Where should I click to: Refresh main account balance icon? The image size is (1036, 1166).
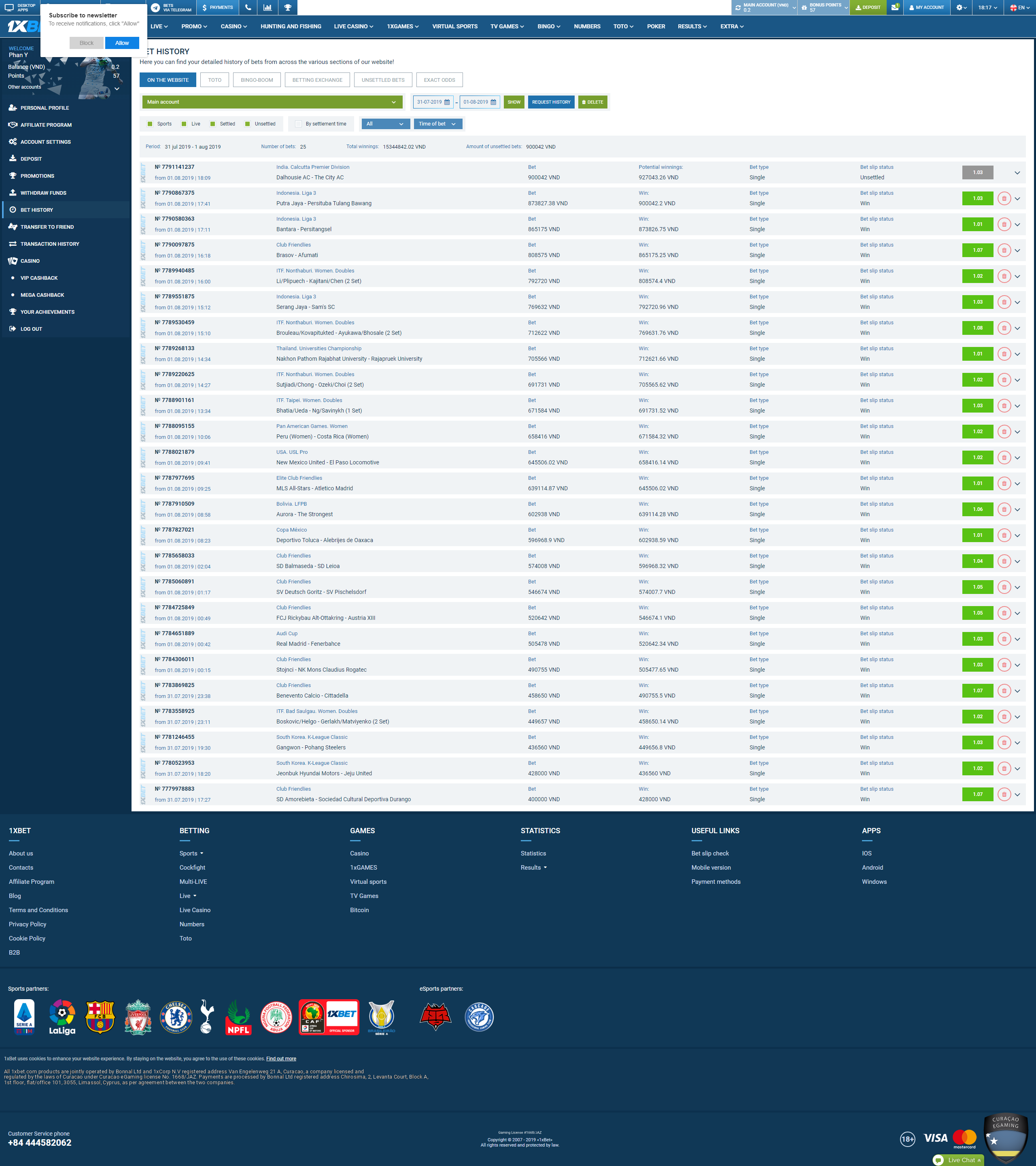coord(739,7)
